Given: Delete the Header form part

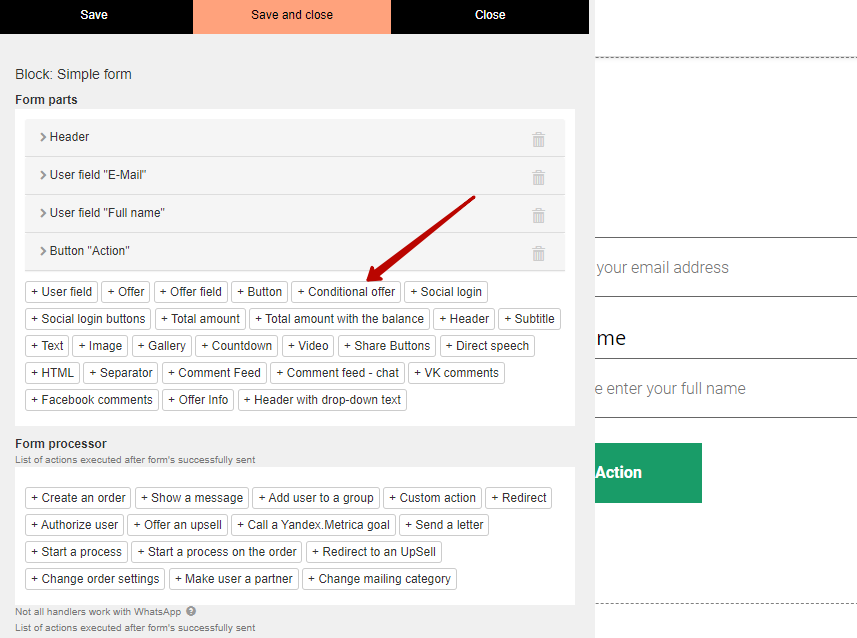Looking at the screenshot, I should [x=538, y=139].
